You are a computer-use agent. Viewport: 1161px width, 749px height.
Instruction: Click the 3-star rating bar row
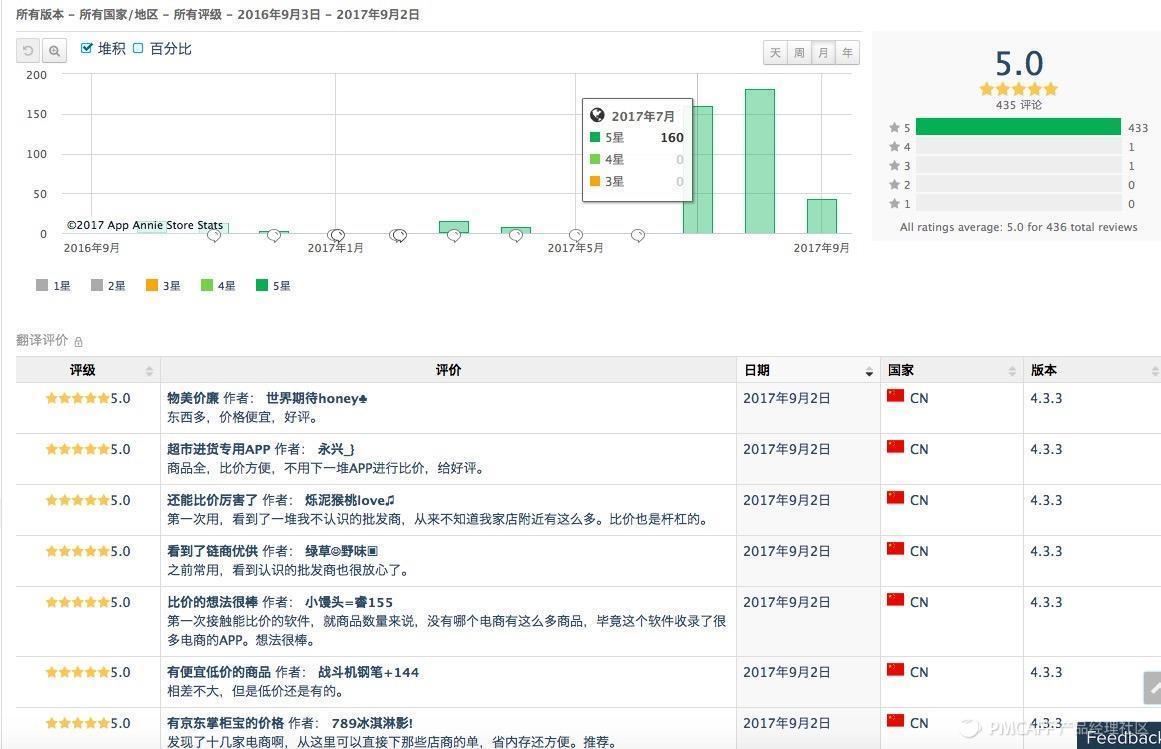coord(1018,166)
